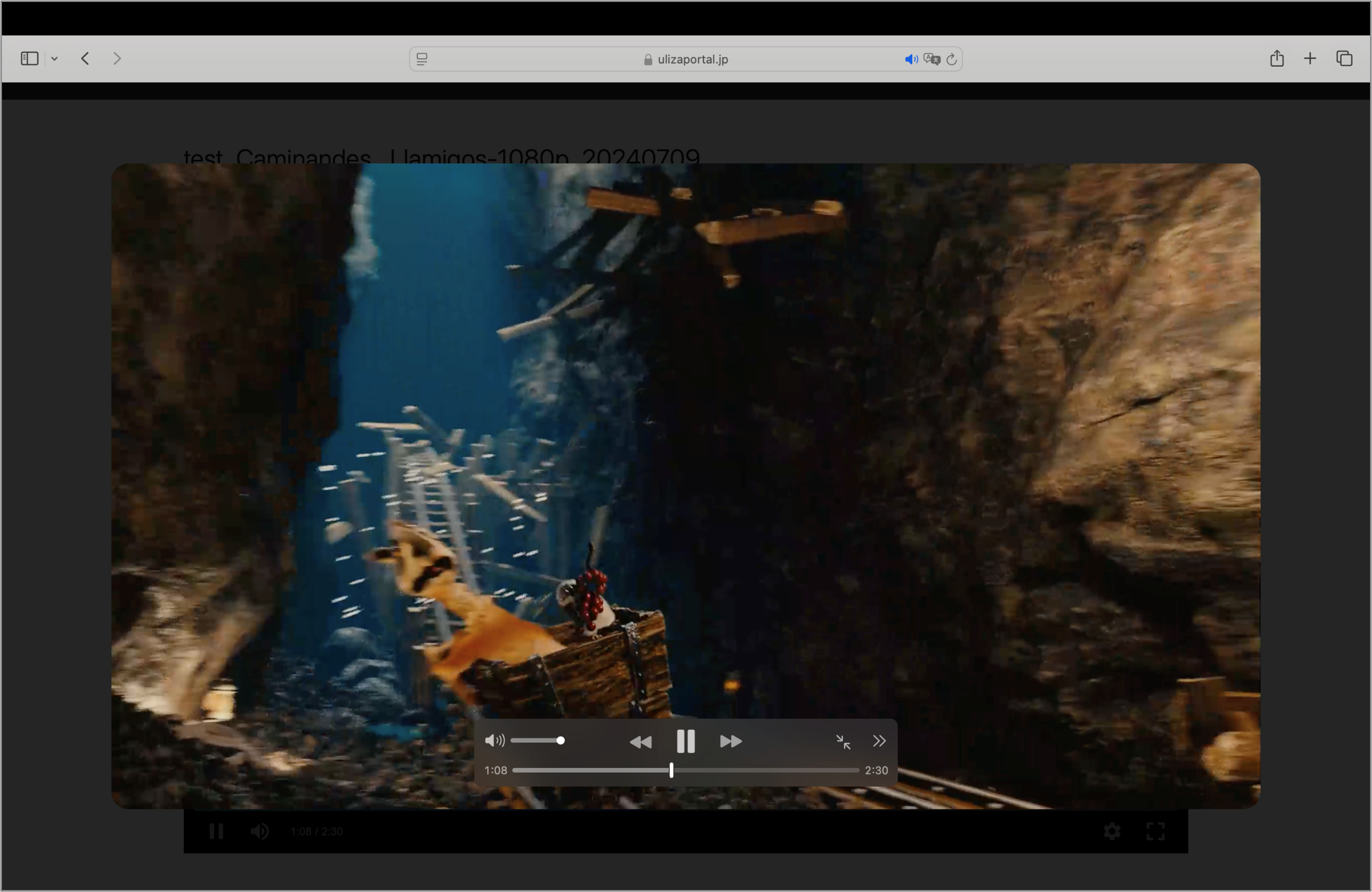
Task: Expand more options double-chevron in overlay
Action: coord(879,741)
